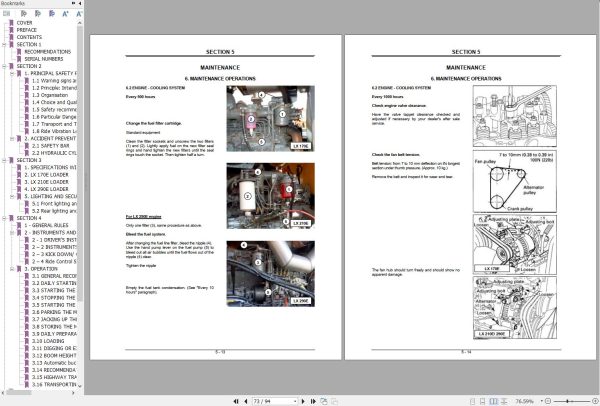Click the double-arrow icon in Bookmarks header

point(73,3)
